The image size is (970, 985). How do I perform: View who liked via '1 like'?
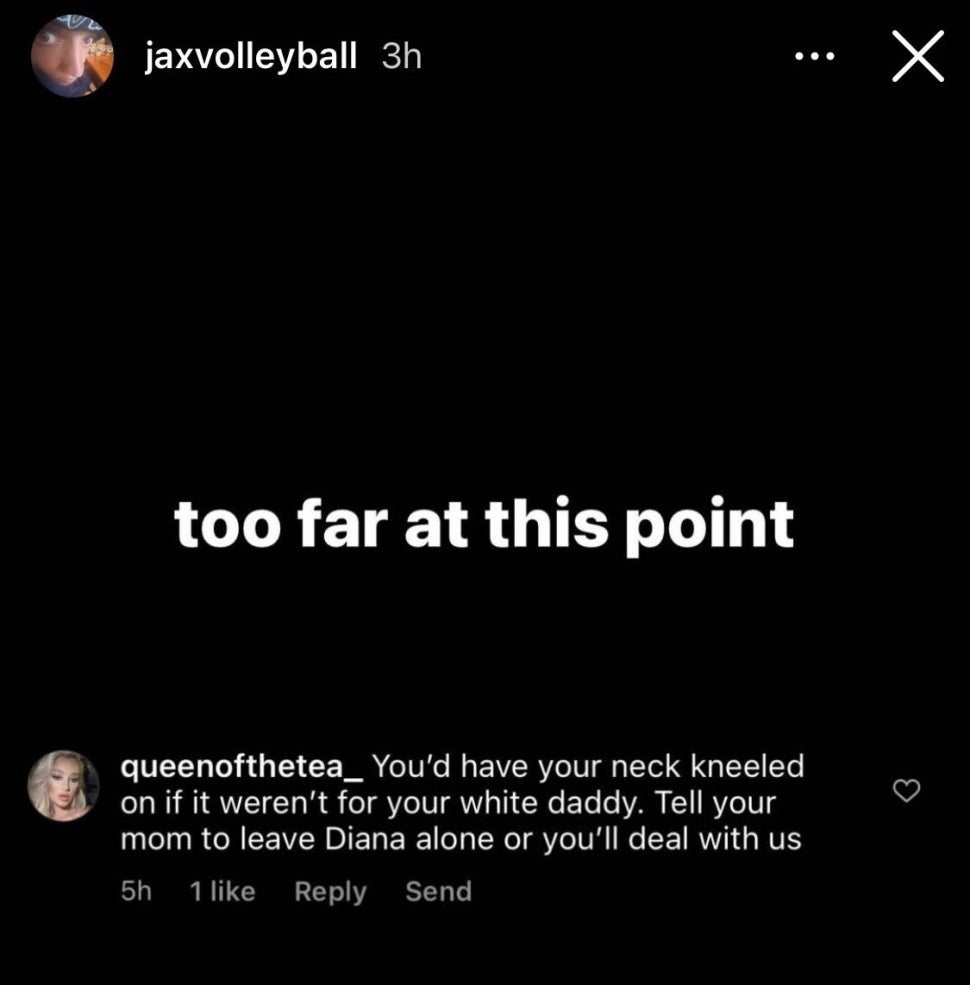pos(222,891)
